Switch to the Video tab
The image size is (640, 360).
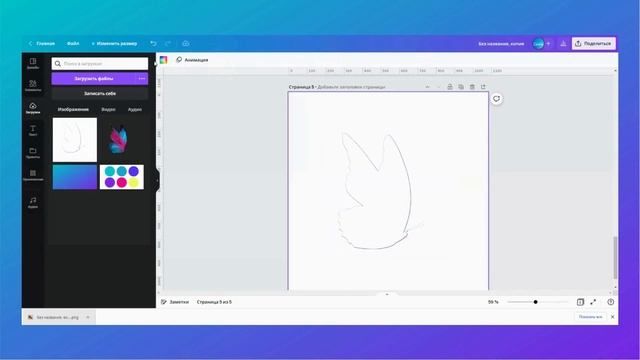tap(108, 109)
